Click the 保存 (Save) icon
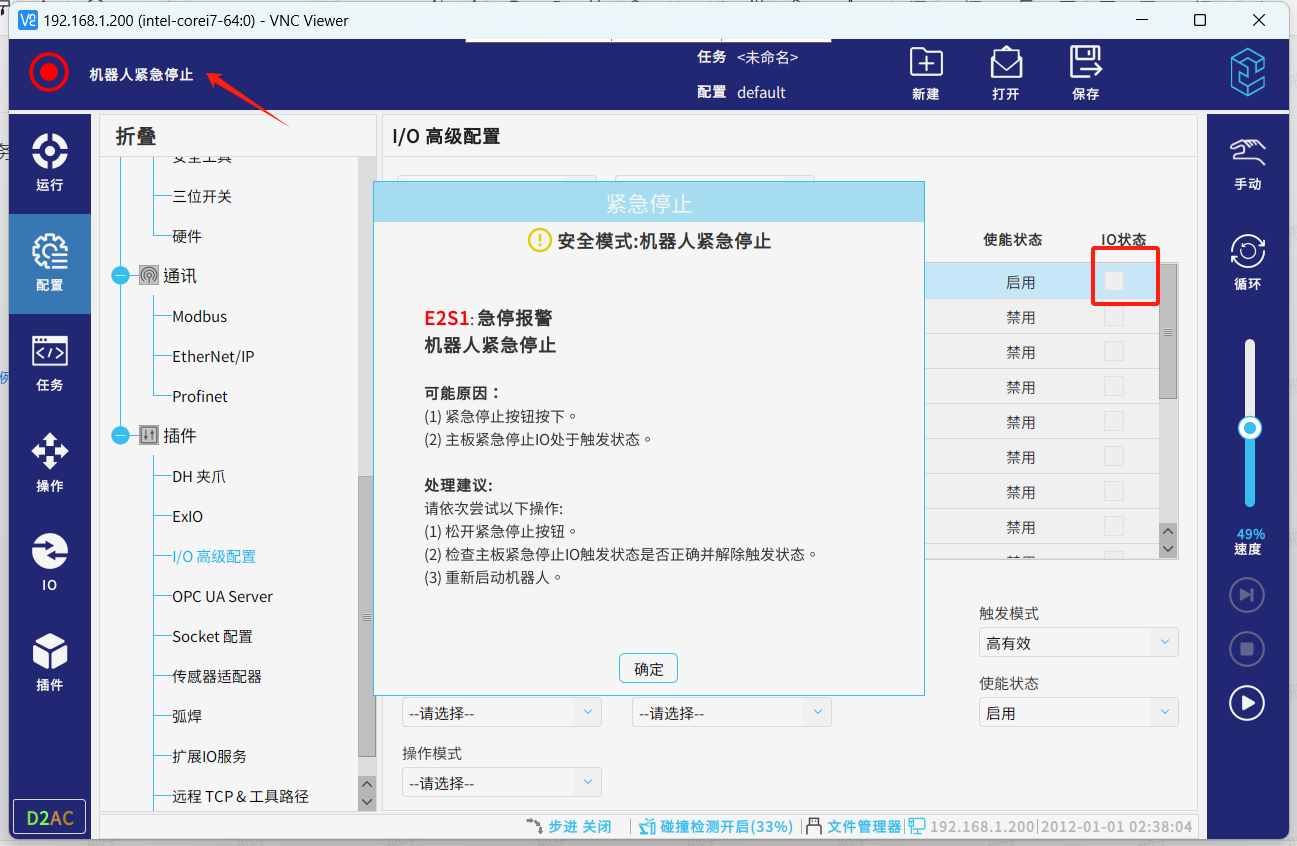This screenshot has height=846, width=1297. (x=1085, y=72)
